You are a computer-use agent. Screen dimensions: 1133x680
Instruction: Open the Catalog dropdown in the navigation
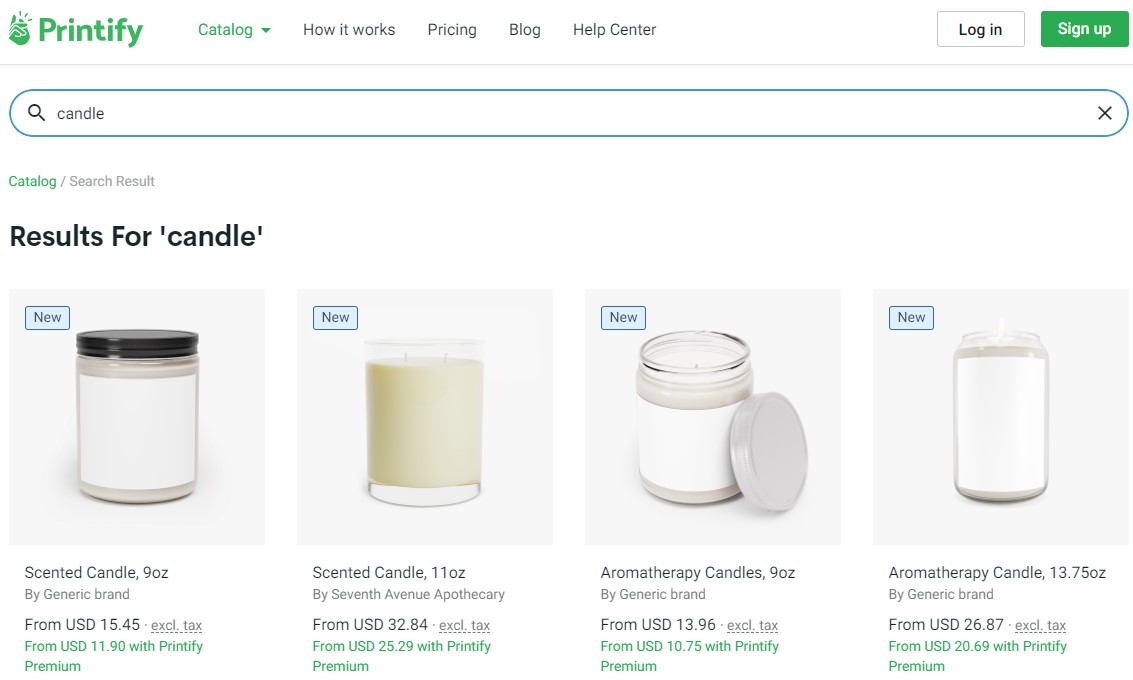click(x=224, y=29)
